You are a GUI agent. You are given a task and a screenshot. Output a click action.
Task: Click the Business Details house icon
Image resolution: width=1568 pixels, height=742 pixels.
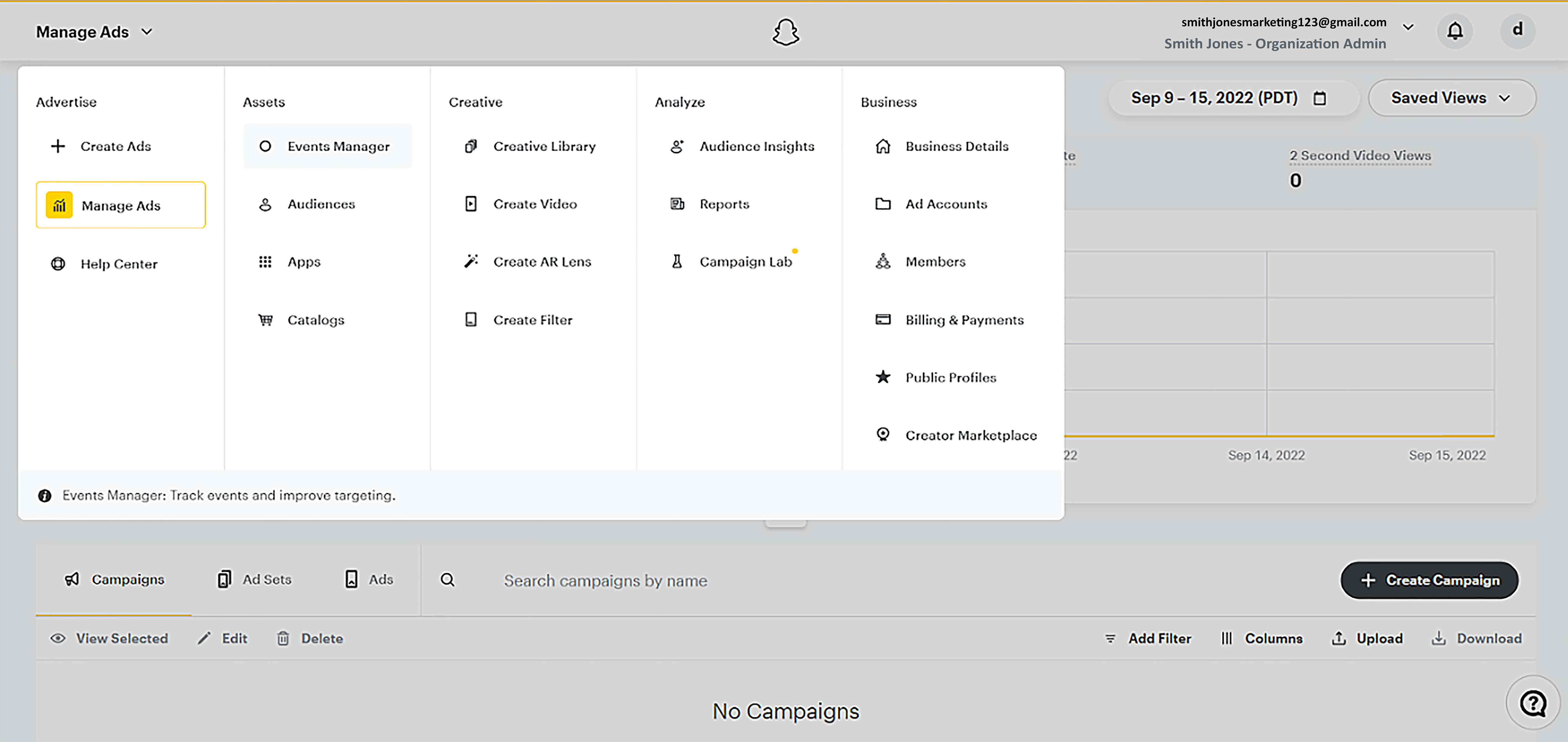pos(883,146)
